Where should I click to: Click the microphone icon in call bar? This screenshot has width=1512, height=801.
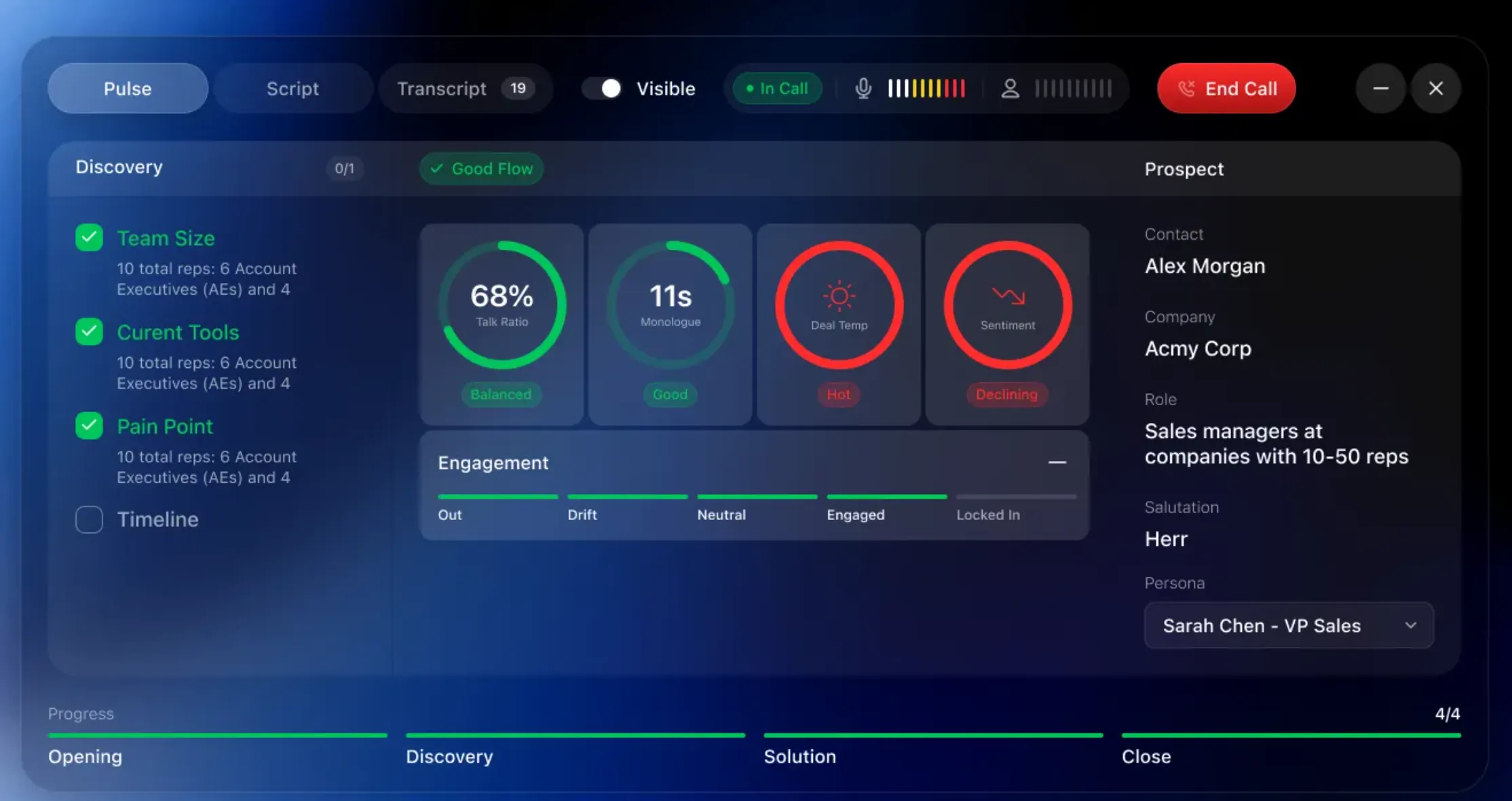(x=863, y=88)
